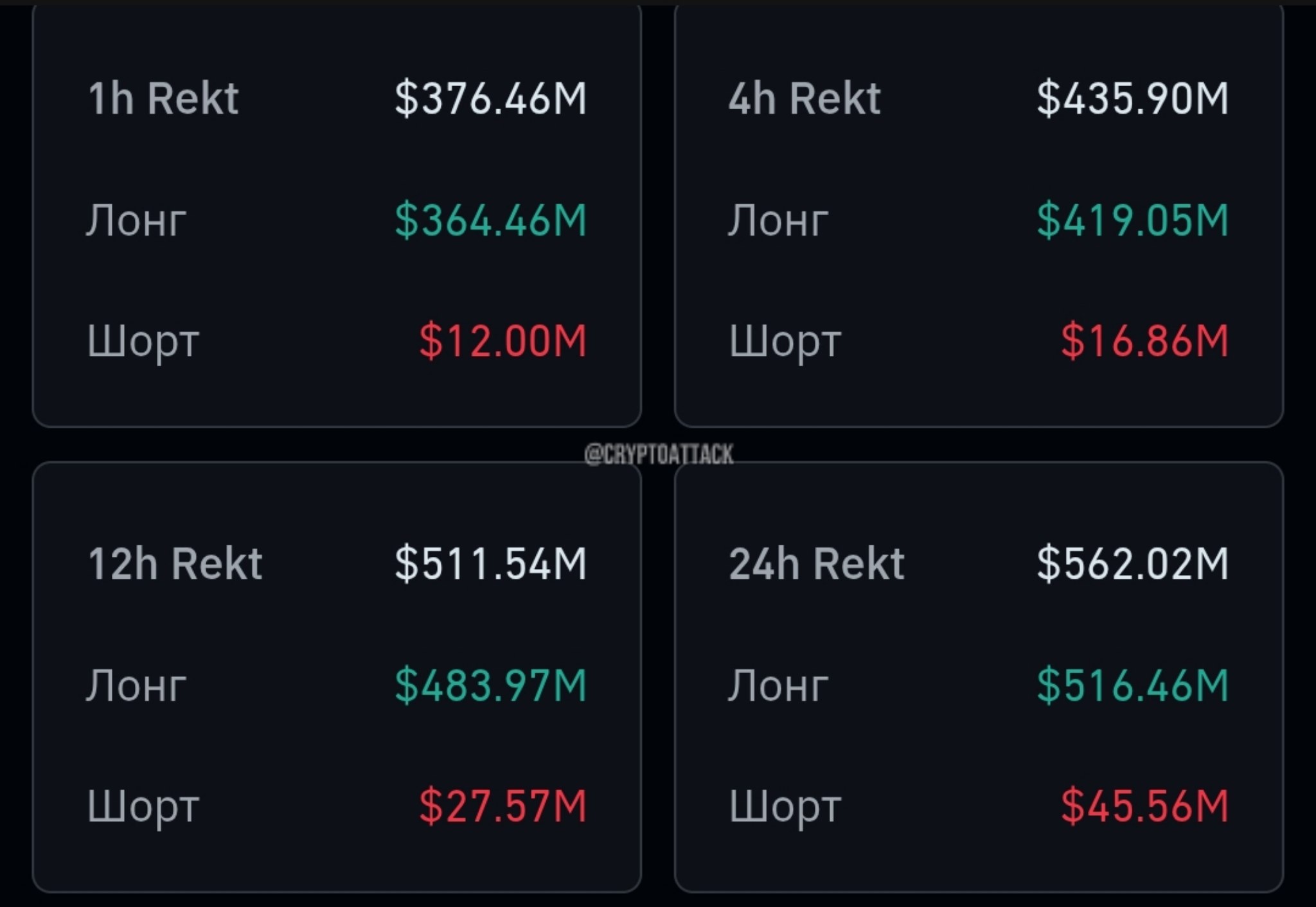The height and width of the screenshot is (907, 1316).
Task: Click the 1h Rekt label
Action: click(163, 100)
